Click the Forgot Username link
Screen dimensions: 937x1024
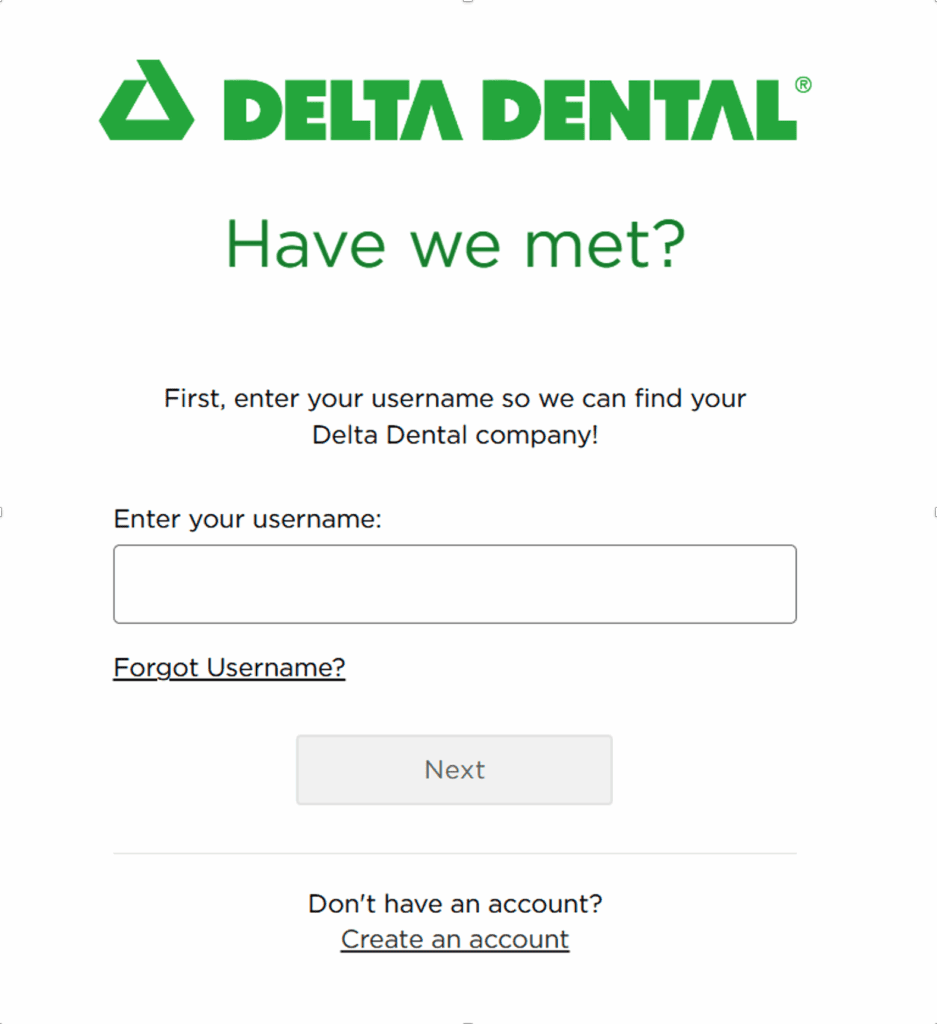[229, 667]
